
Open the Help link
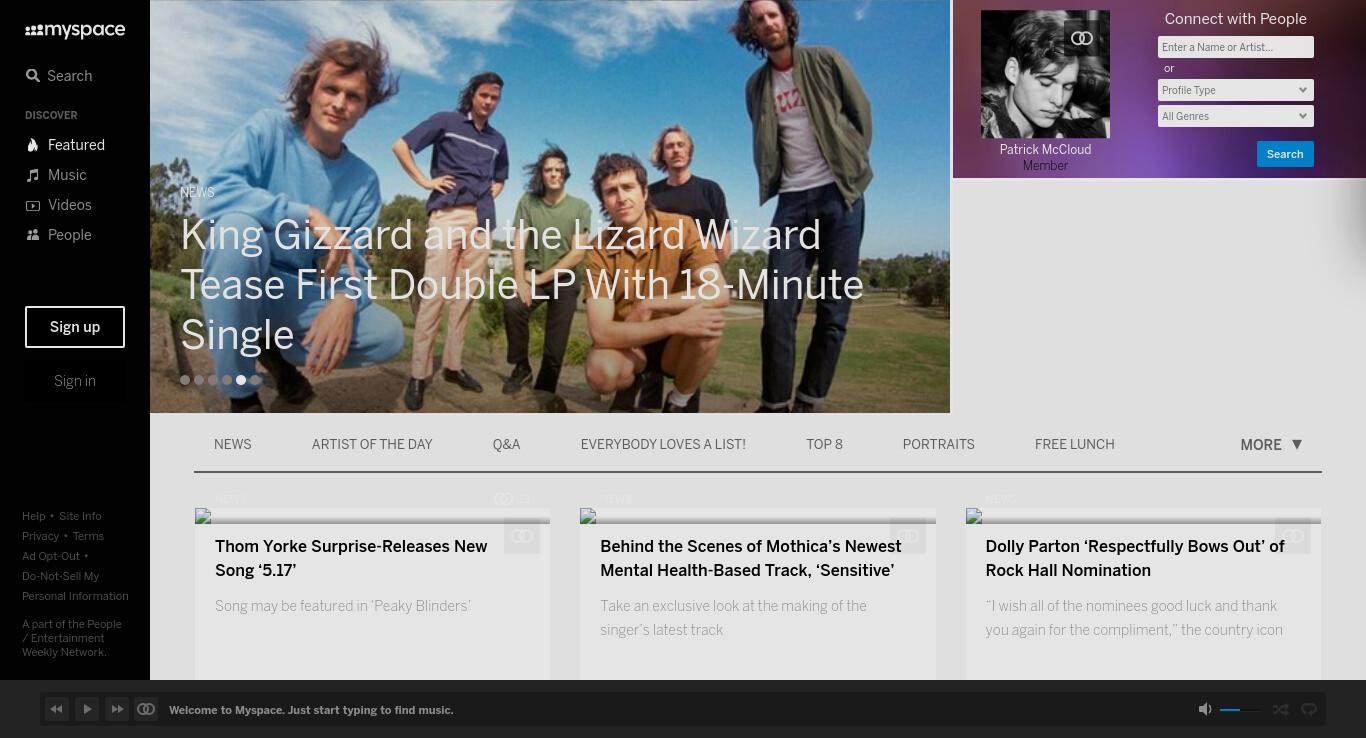tap(34, 516)
